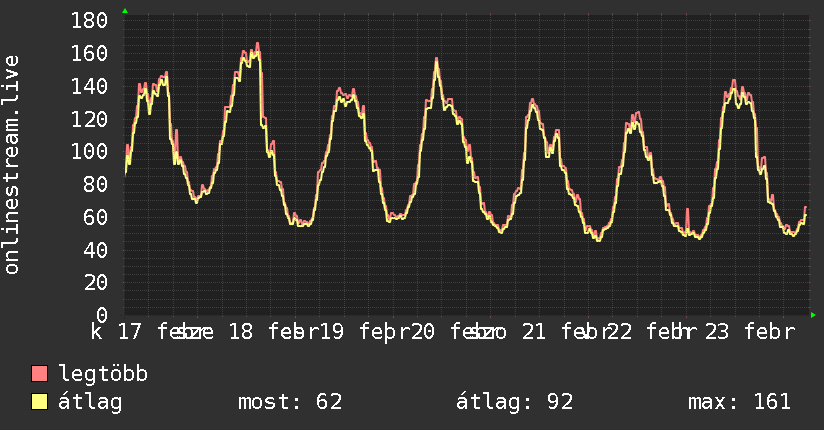Click the green arrow atop the y-axis
The height and width of the screenshot is (430, 824).
(125, 11)
